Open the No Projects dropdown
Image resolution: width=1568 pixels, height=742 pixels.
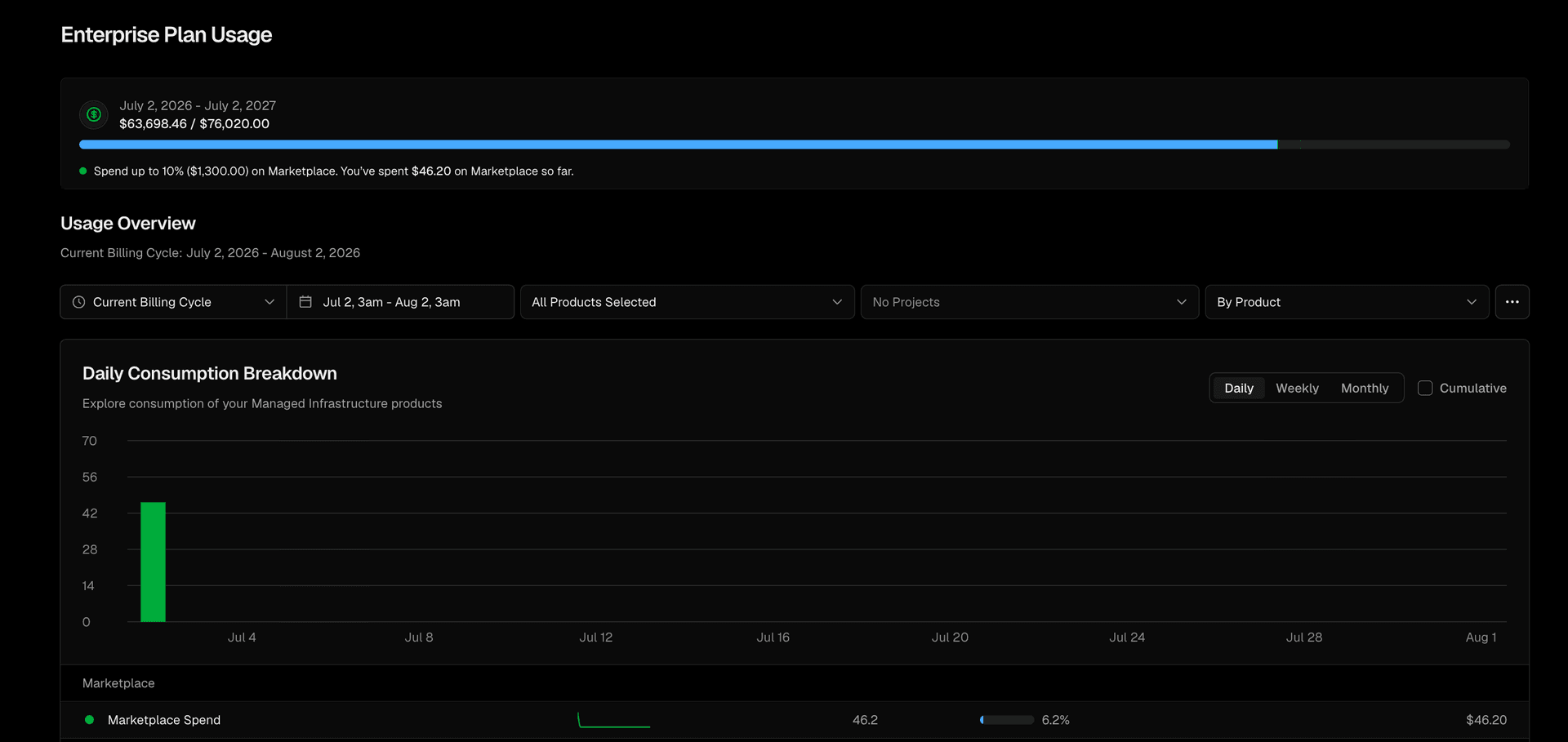pos(1029,302)
